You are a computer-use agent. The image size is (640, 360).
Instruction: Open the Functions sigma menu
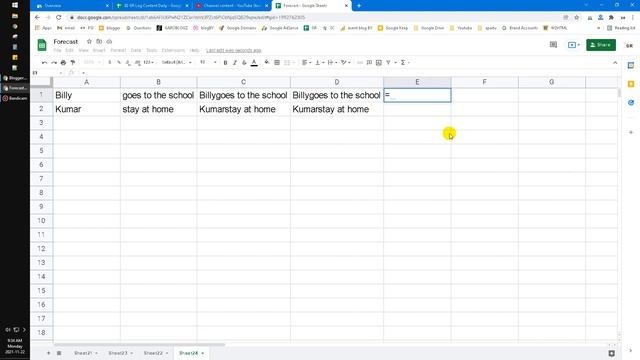pos(404,62)
